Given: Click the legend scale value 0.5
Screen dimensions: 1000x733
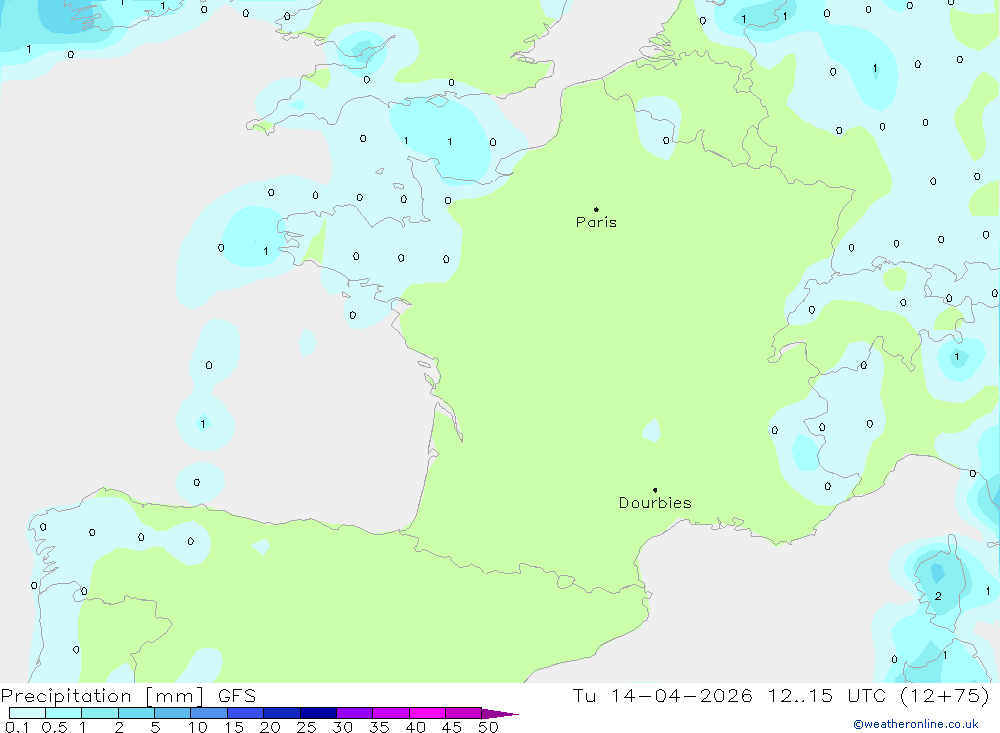Looking at the screenshot, I should [x=54, y=727].
